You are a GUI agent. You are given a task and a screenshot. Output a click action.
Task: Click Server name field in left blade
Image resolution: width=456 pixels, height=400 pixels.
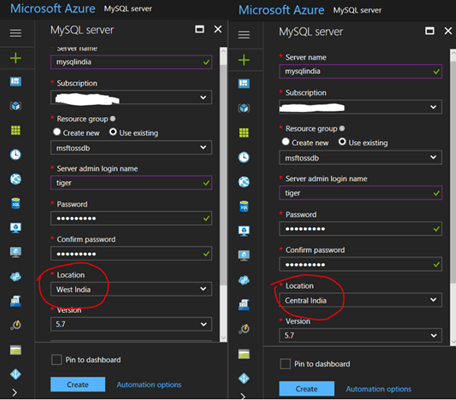tap(131, 62)
